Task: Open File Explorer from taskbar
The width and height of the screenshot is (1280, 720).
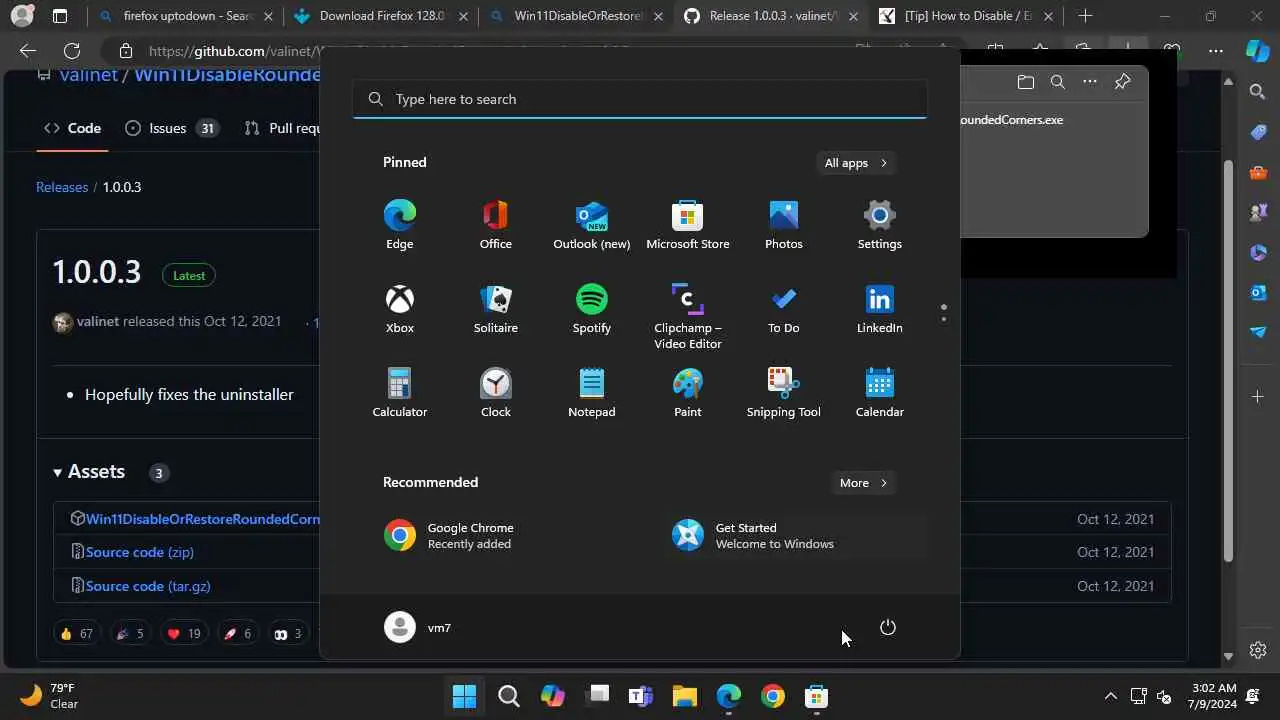Action: (684, 696)
